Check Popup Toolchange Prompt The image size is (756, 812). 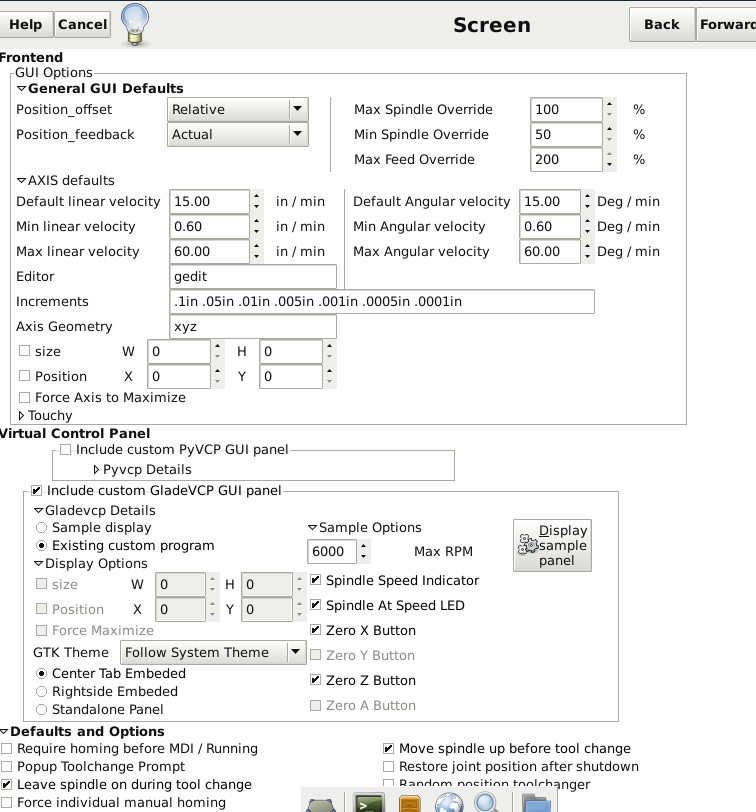coord(7,766)
